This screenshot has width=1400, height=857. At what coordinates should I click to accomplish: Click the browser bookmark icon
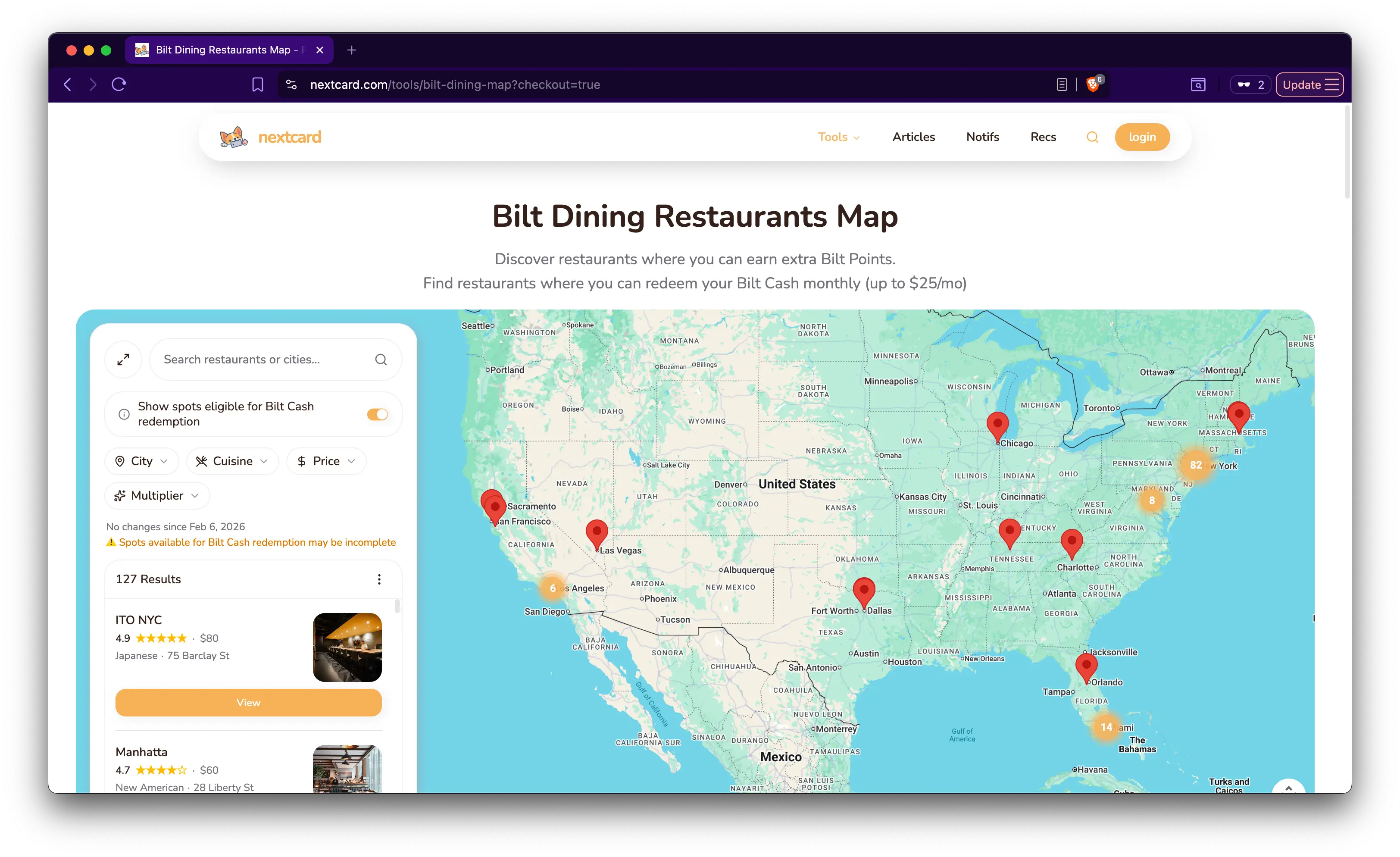tap(257, 84)
